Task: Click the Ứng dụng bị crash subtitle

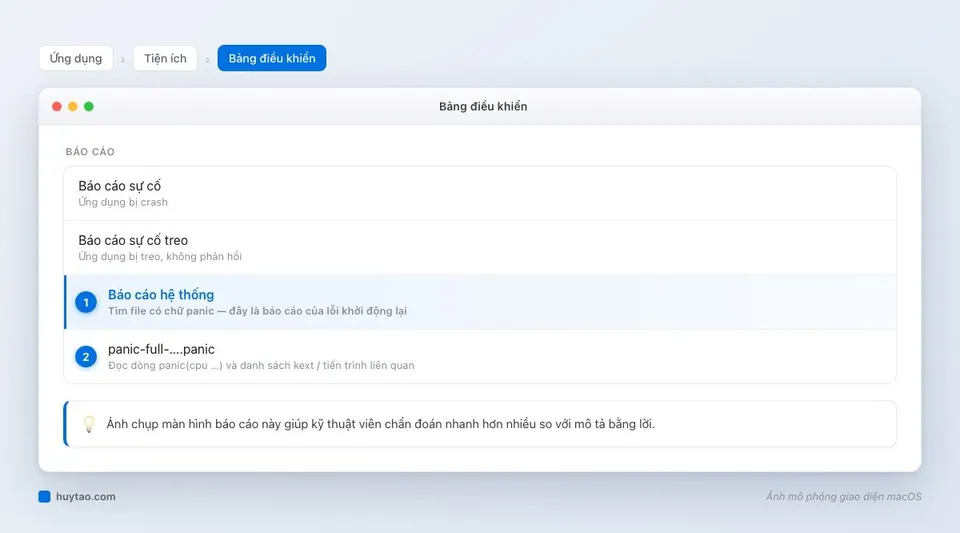Action: 123,202
